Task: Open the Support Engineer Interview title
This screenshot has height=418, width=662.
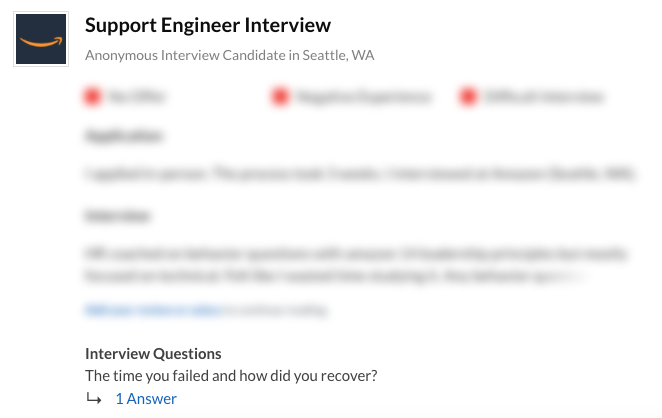Action: click(208, 25)
